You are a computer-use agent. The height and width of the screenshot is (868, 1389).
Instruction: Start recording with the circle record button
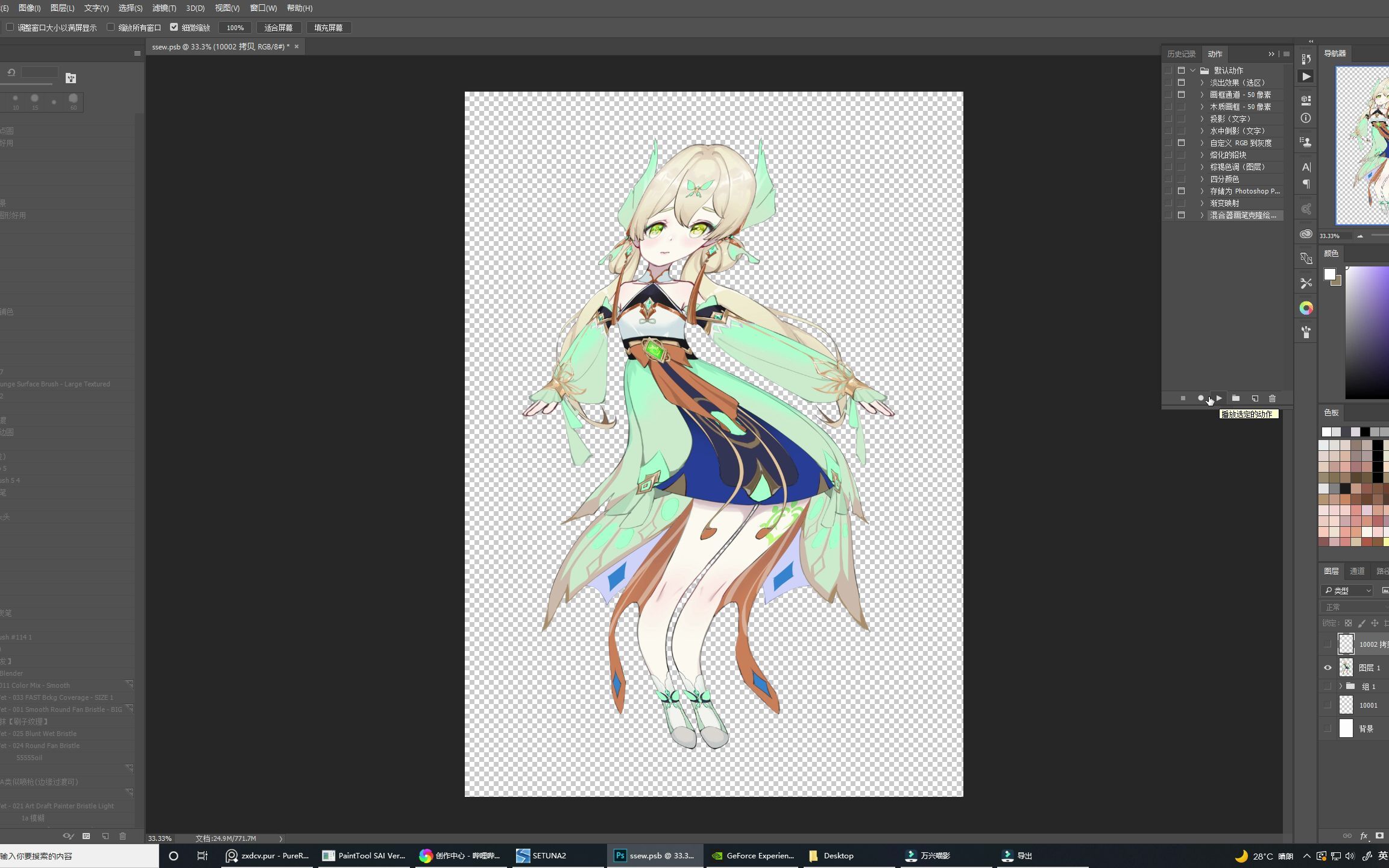click(x=1200, y=398)
